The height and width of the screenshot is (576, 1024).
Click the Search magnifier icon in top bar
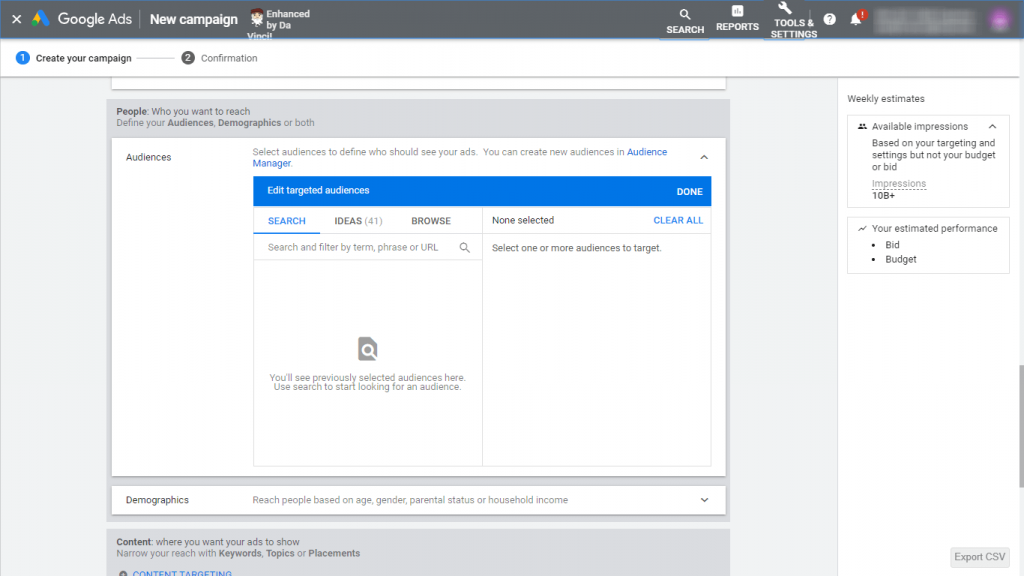point(684,14)
